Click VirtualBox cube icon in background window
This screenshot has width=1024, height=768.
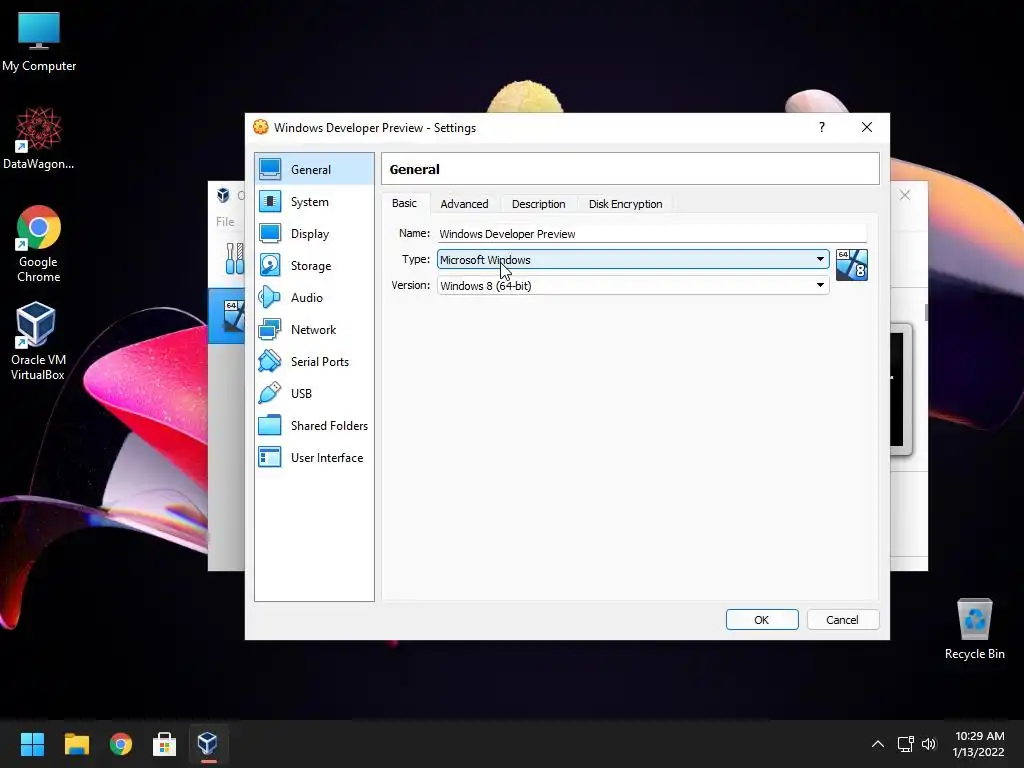224,195
